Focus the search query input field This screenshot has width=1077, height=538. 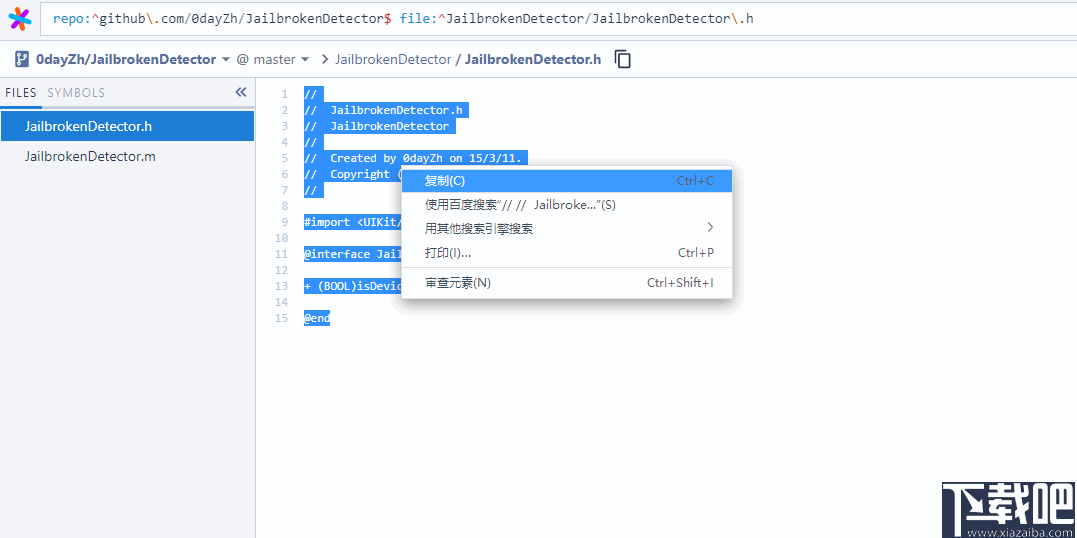click(x=556, y=19)
